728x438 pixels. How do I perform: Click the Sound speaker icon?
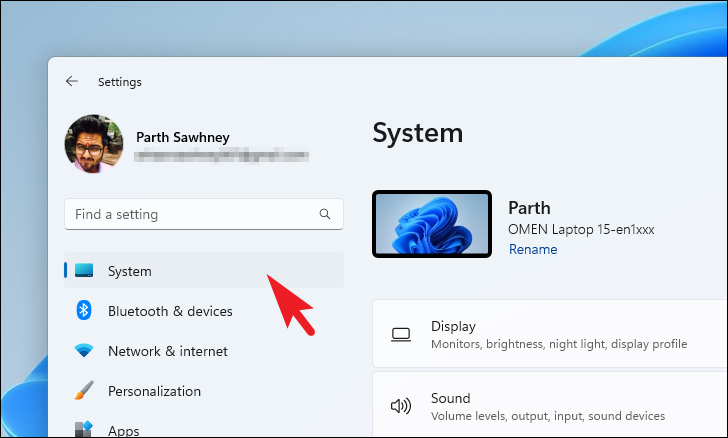click(401, 406)
